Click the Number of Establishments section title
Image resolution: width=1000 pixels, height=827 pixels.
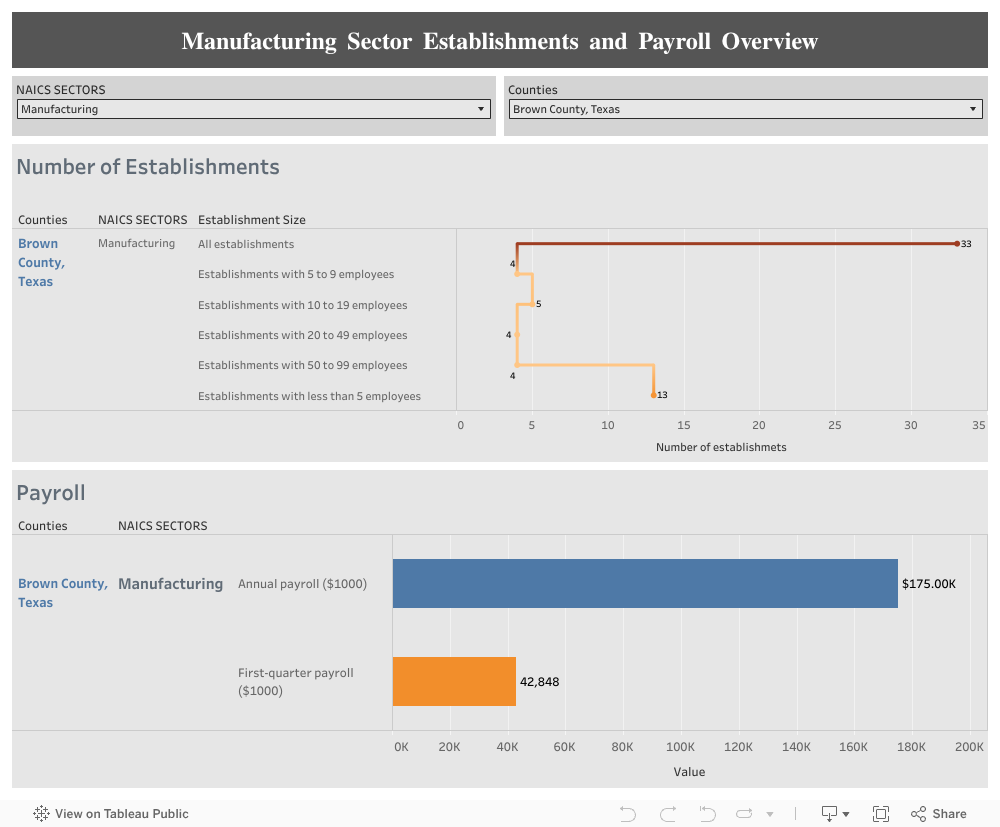click(x=148, y=167)
